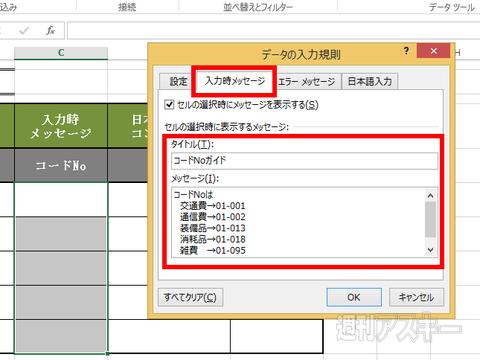Click the formula bar input area
Screen dimensions: 480x360
tap(273, 31)
